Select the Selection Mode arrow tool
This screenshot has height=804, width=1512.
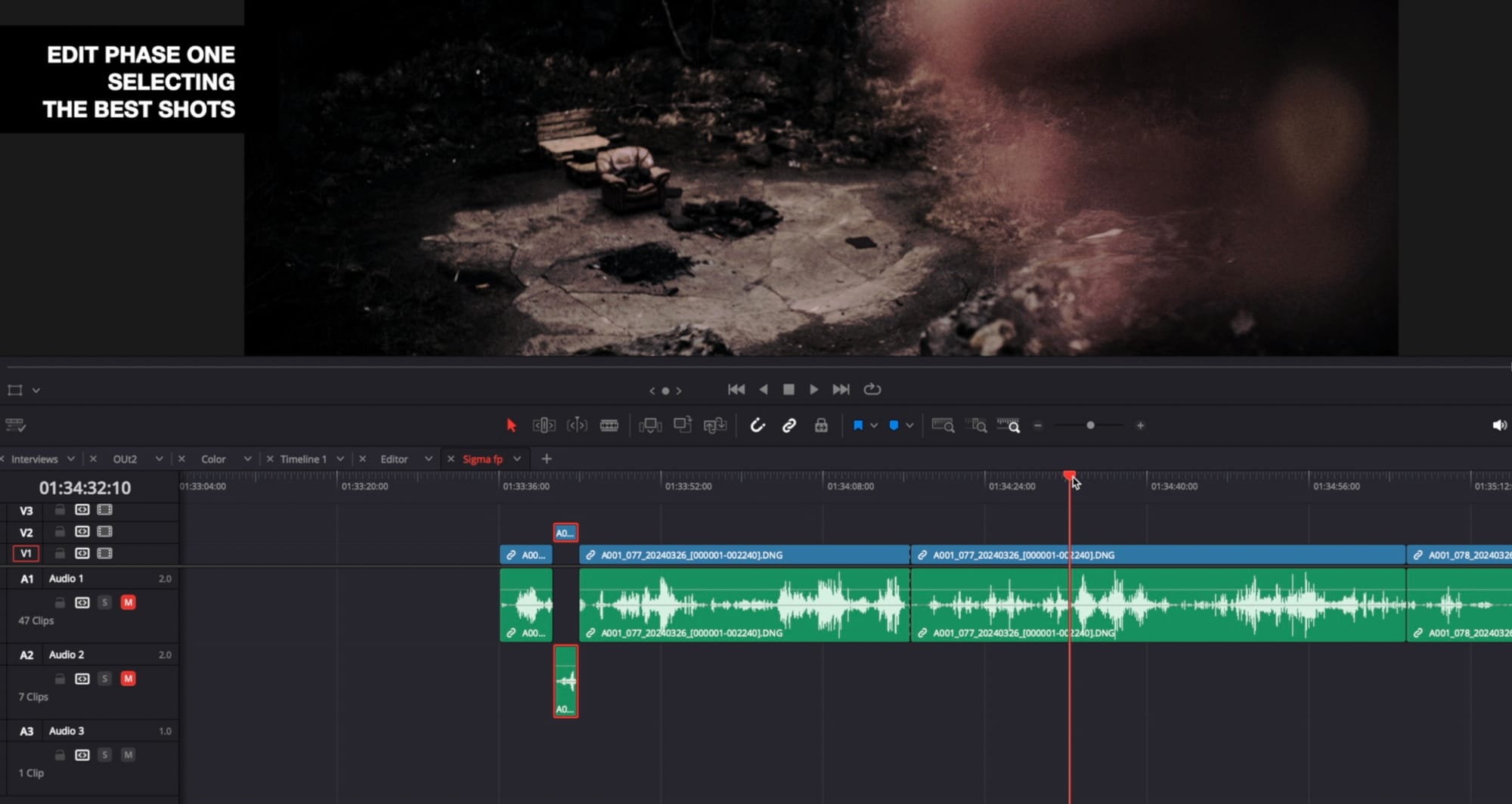[x=511, y=425]
